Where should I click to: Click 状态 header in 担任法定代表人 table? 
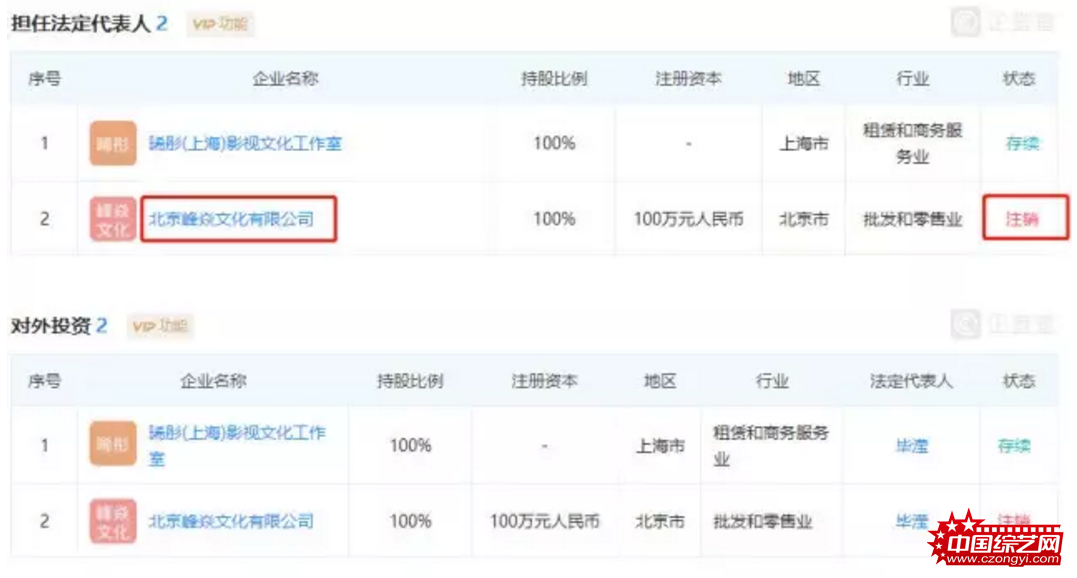click(x=1019, y=79)
